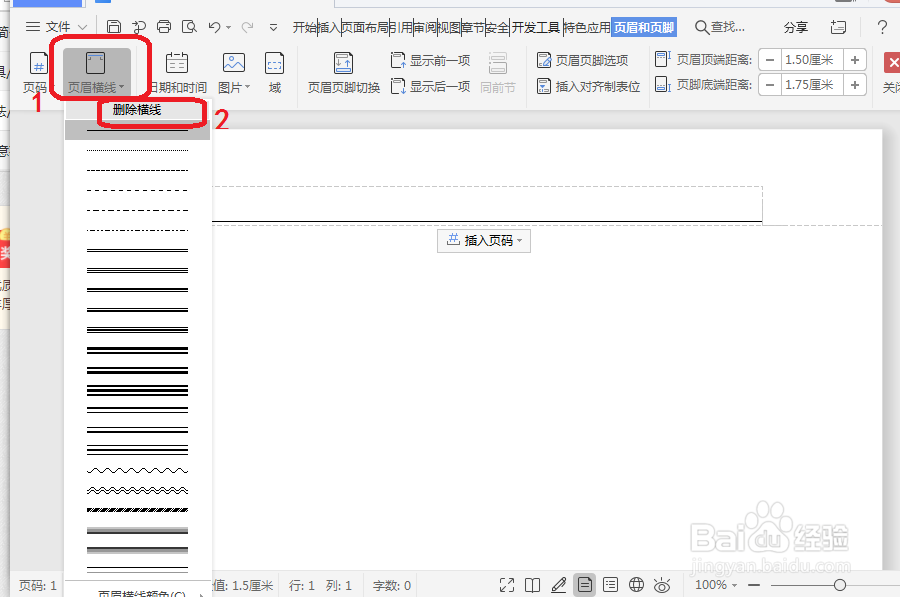Image resolution: width=900 pixels, height=597 pixels.
Task: Click the 页脚底端距离 1.75厘米 field
Action: pos(812,85)
